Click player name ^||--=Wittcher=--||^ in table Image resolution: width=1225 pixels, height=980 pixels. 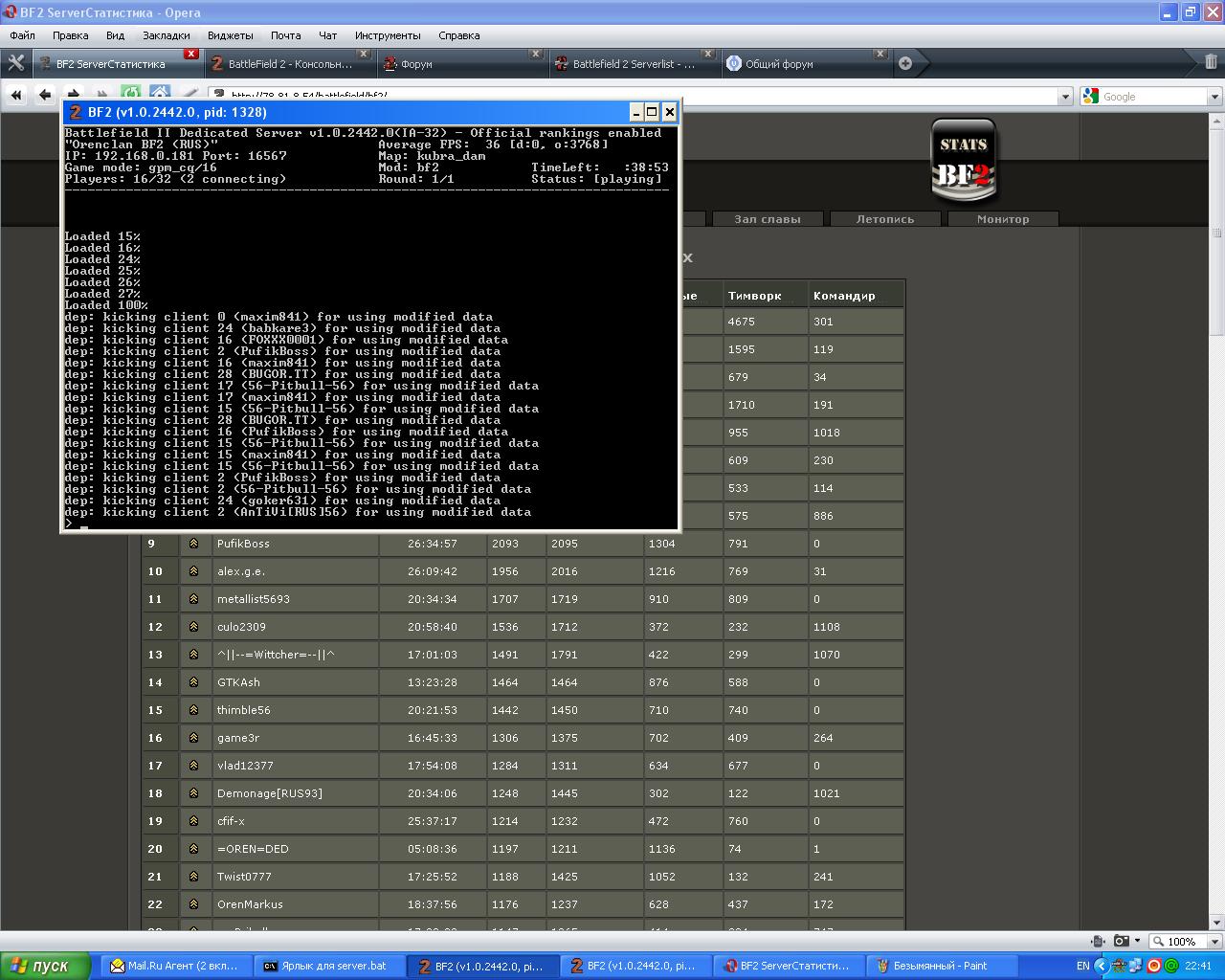click(276, 655)
